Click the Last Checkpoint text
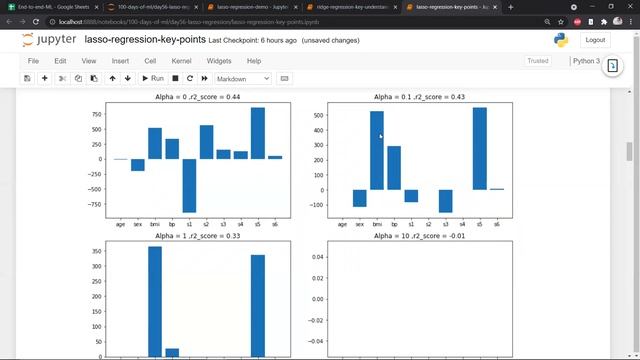 pos(252,40)
